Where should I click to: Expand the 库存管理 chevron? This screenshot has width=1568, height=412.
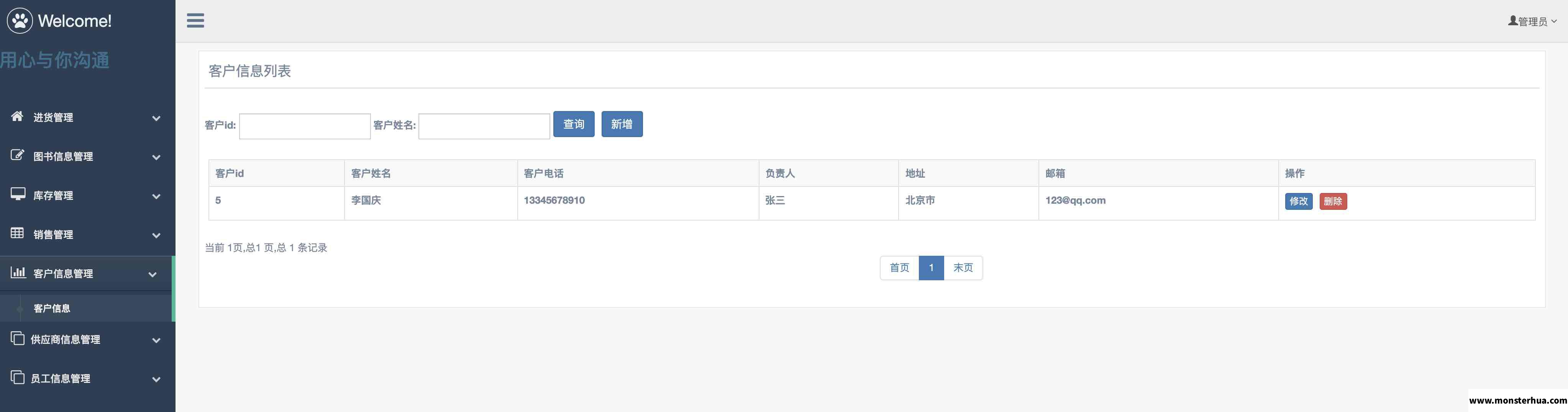coord(156,196)
